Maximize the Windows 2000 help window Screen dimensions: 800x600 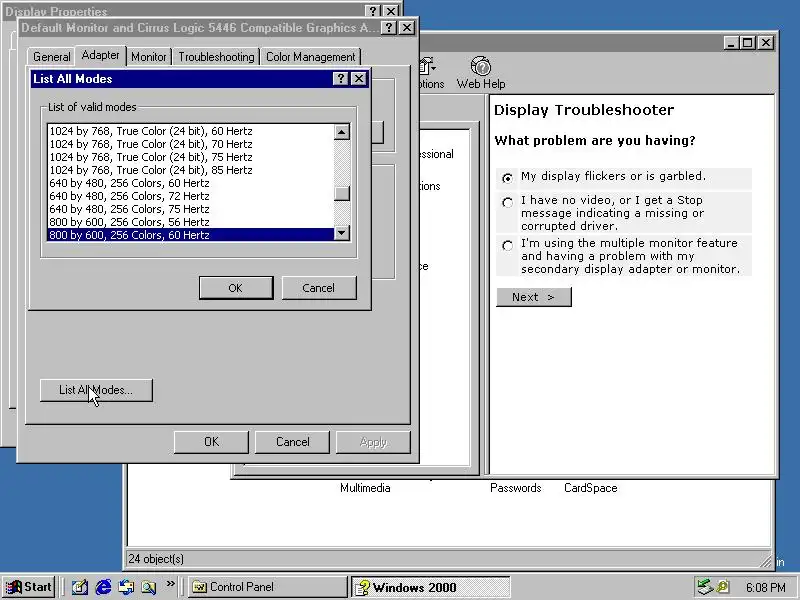click(748, 43)
